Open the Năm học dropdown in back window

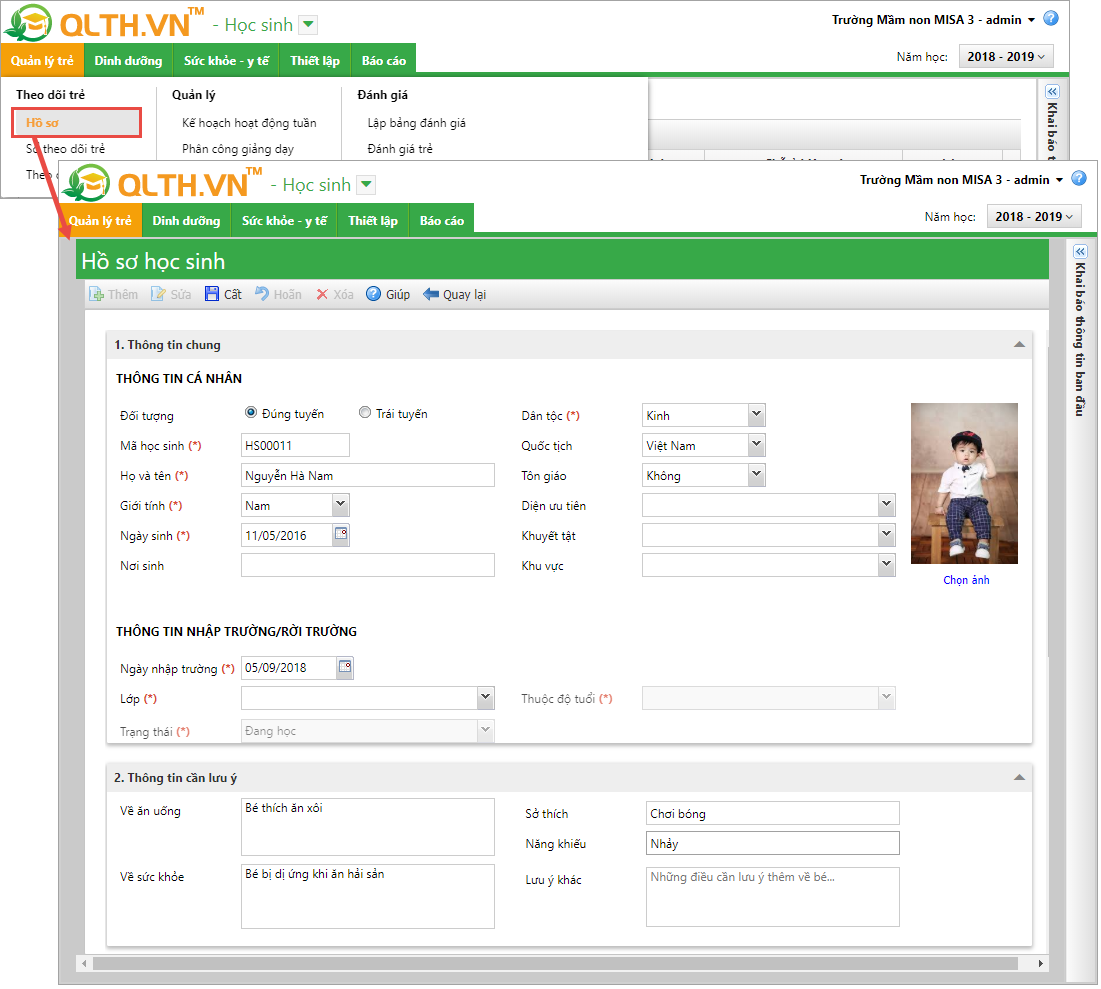coord(1006,57)
